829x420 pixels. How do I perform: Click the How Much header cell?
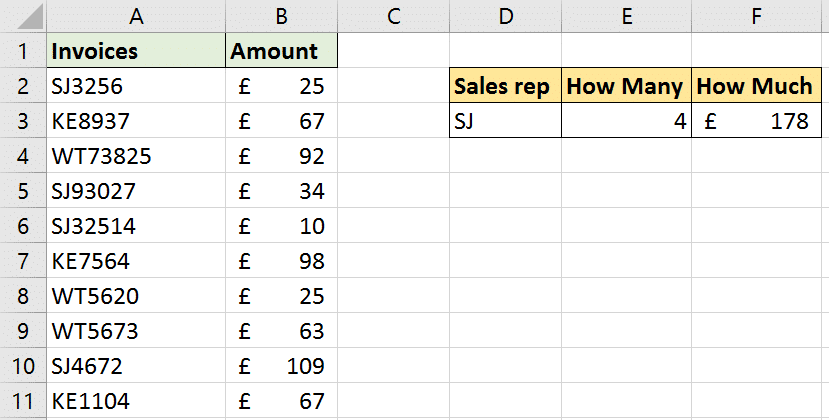tap(757, 85)
